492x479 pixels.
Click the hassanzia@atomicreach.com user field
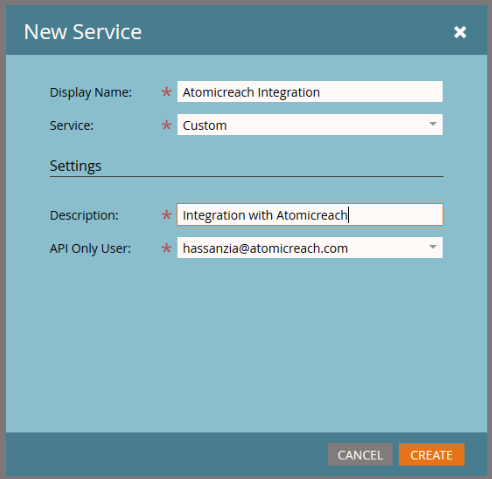[310, 248]
